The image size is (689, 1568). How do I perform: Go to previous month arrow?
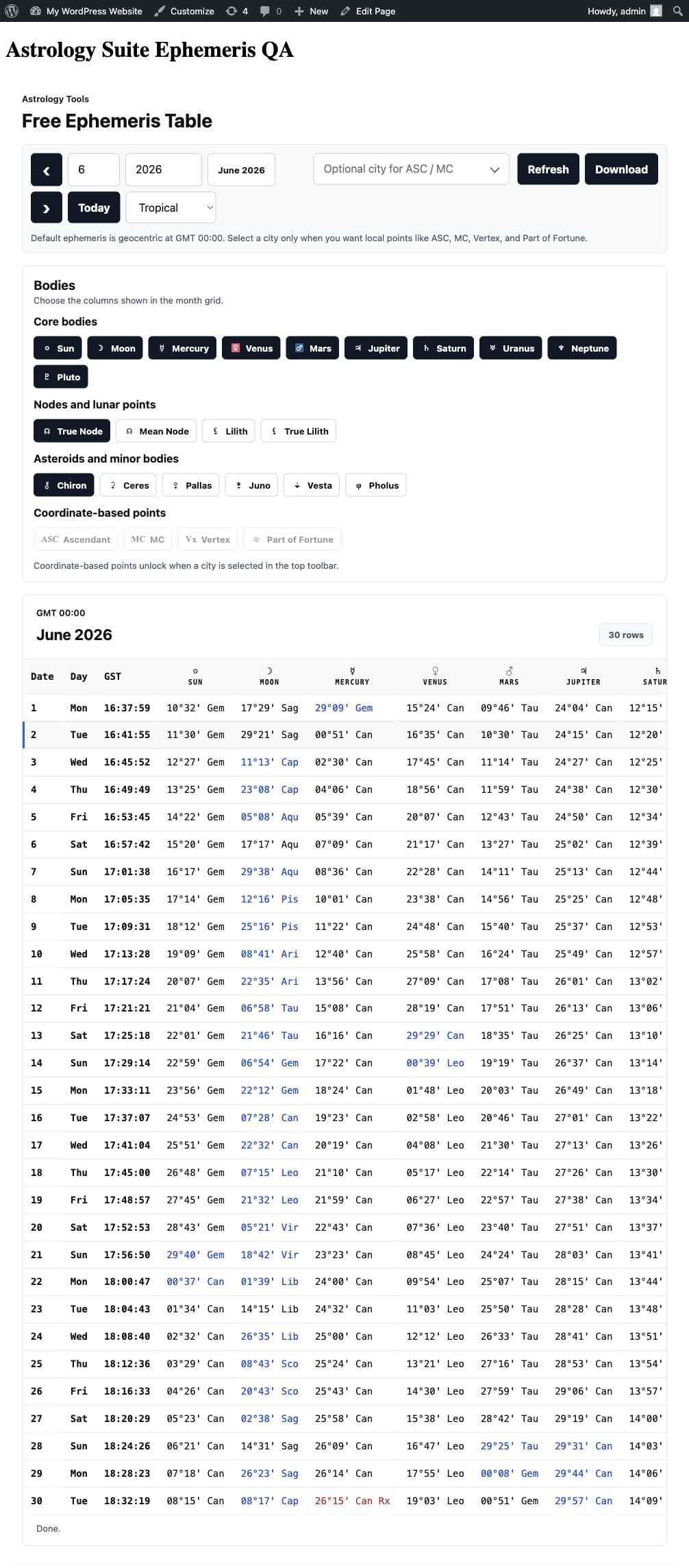[x=47, y=170]
